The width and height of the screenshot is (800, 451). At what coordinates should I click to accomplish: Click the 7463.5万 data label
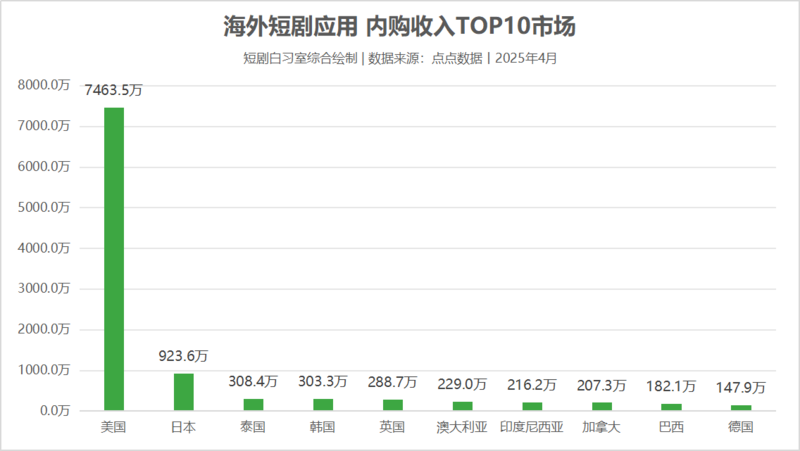114,91
